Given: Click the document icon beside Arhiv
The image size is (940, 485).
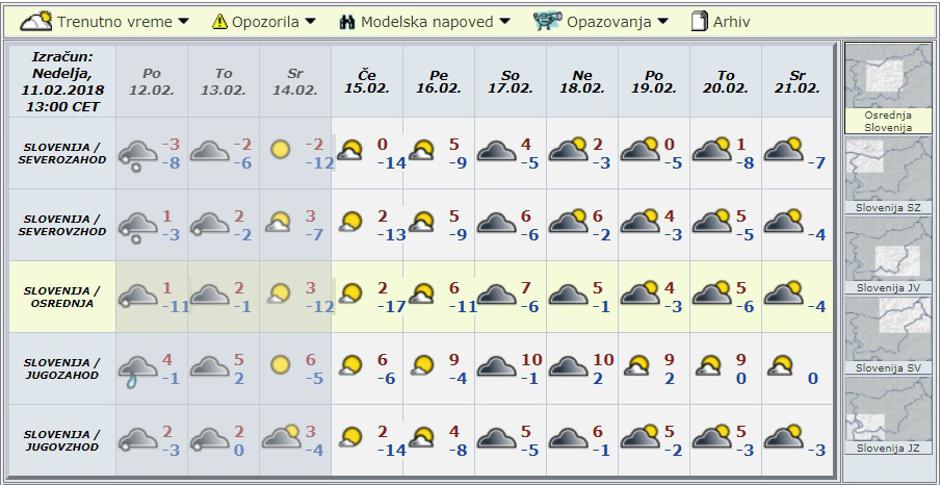Looking at the screenshot, I should pos(701,21).
